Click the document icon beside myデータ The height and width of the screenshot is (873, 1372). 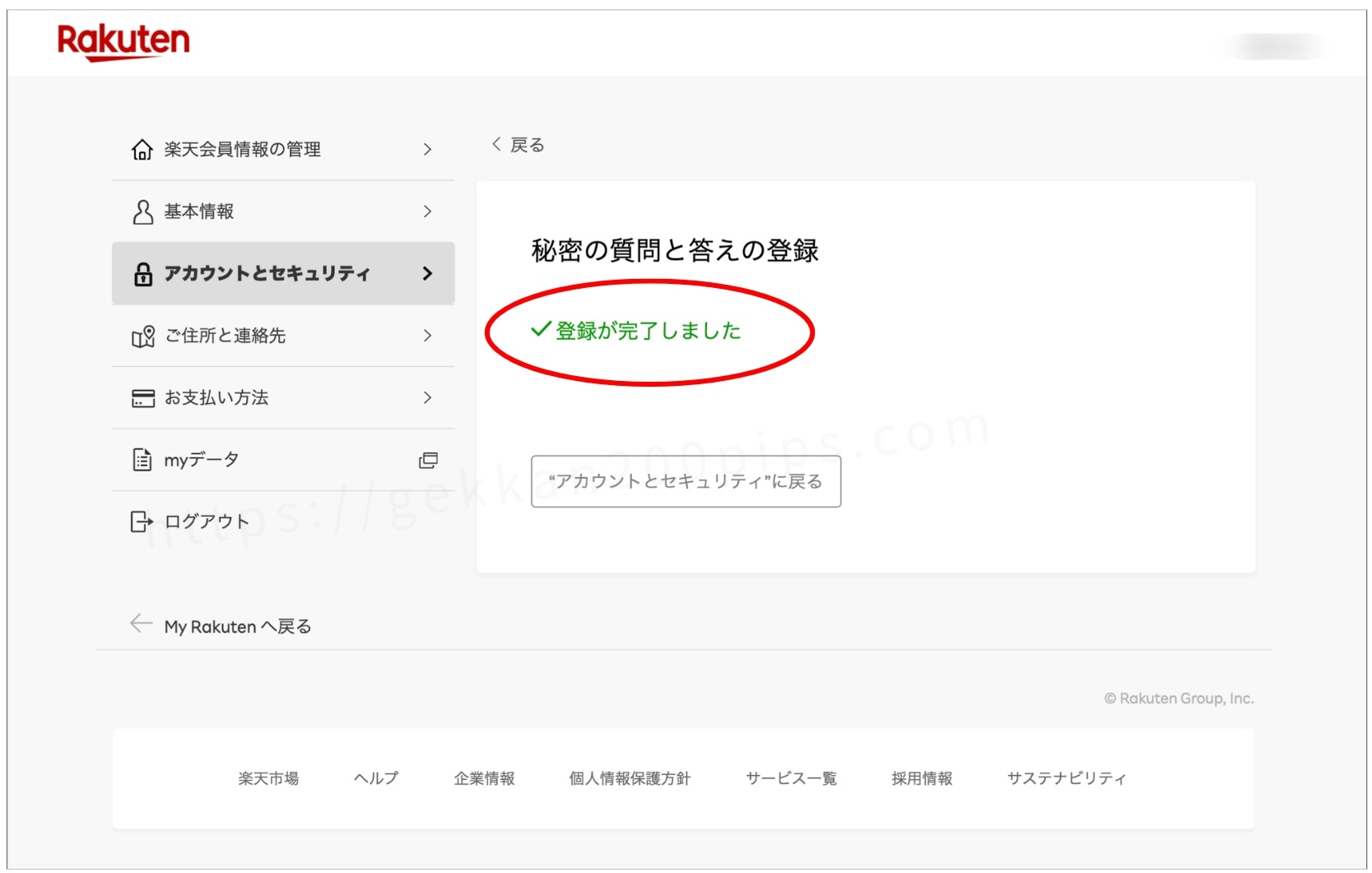click(142, 460)
